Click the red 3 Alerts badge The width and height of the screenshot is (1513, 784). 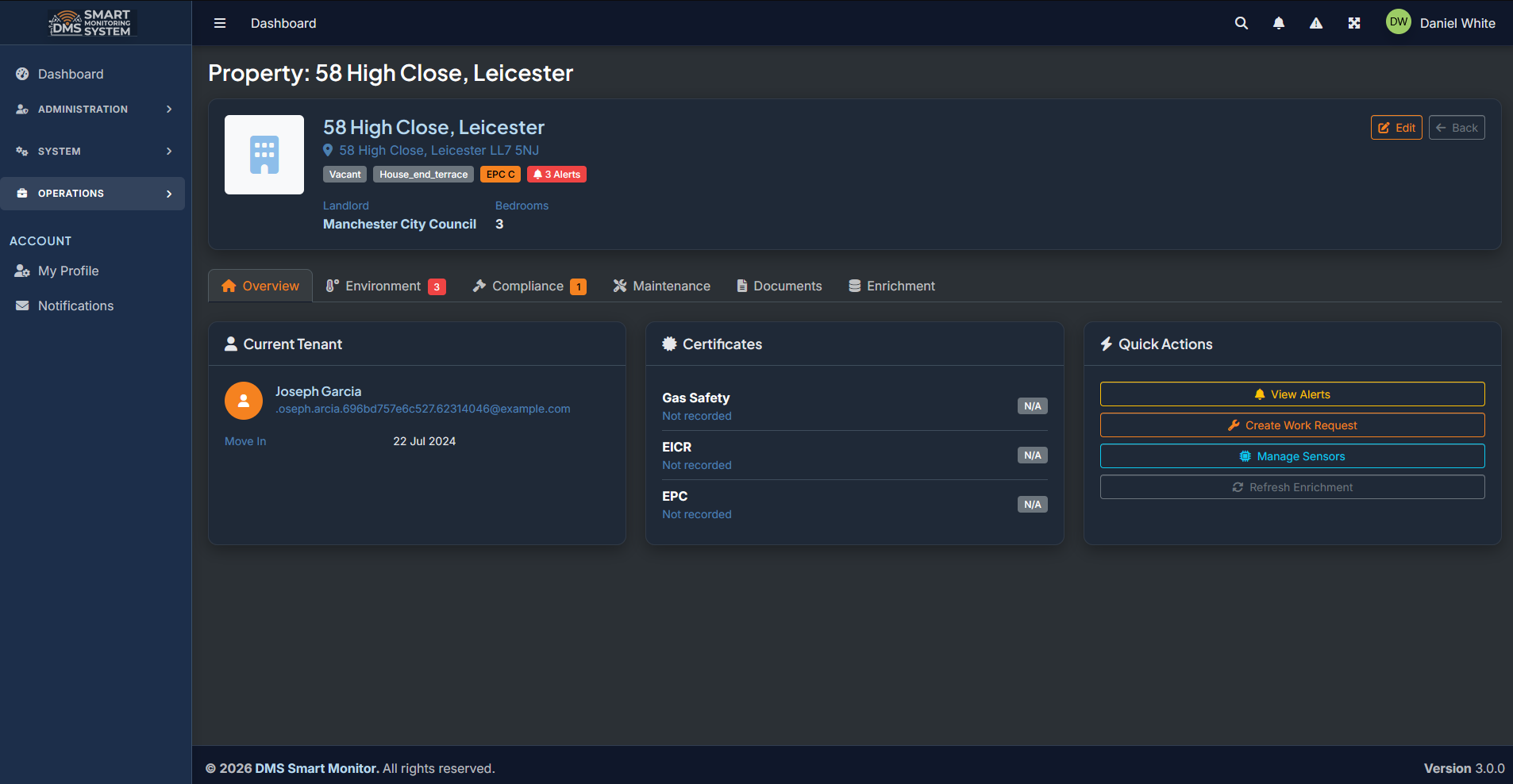(556, 175)
